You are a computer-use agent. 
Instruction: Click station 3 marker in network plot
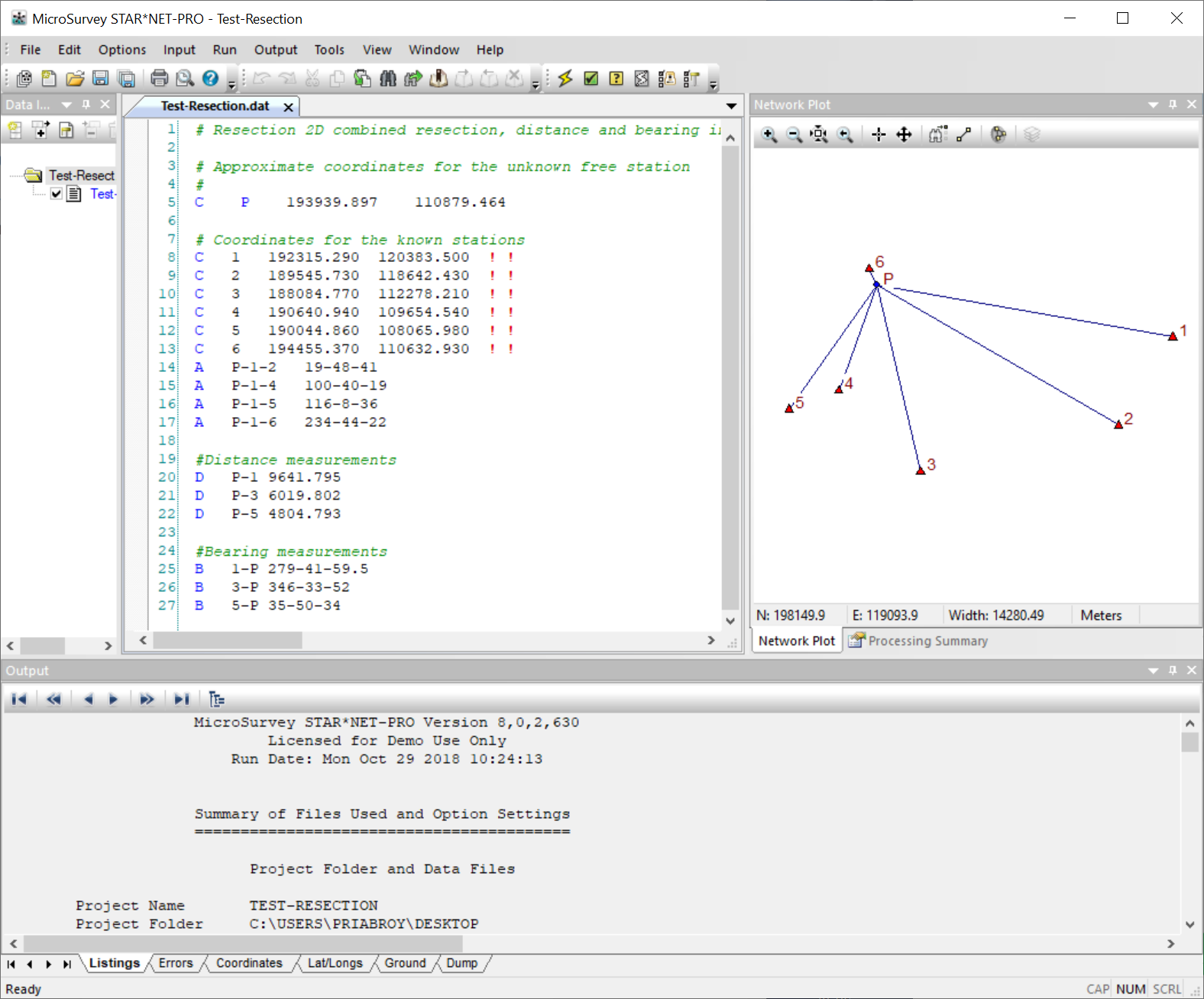(921, 470)
